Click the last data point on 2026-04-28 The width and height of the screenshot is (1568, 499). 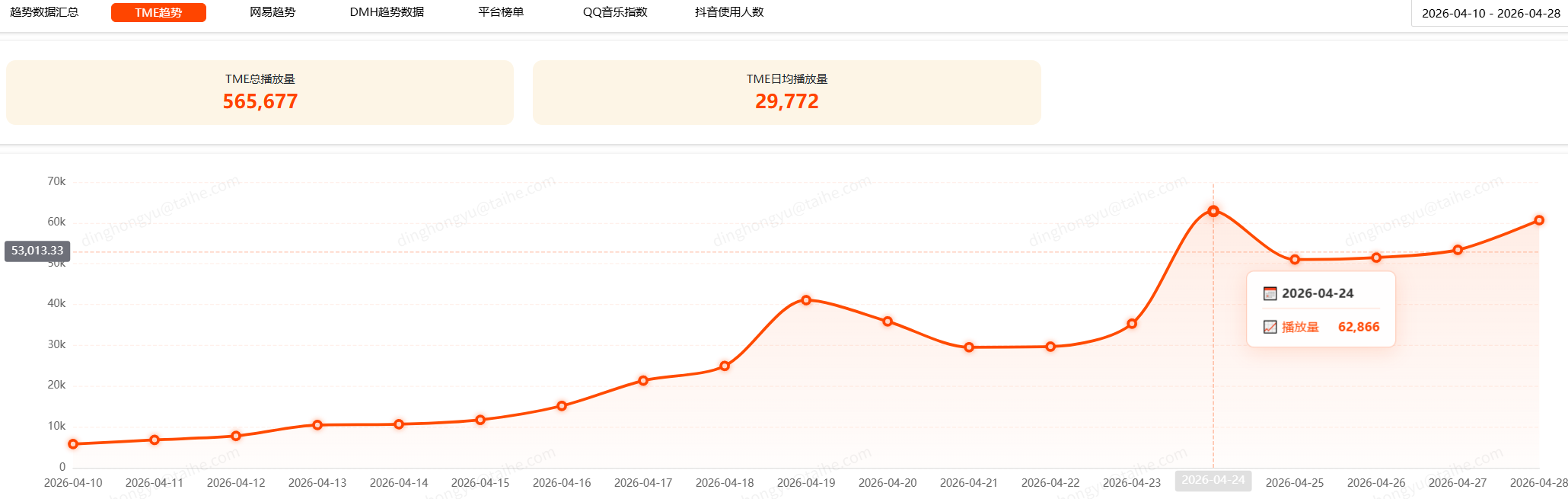(x=1539, y=220)
